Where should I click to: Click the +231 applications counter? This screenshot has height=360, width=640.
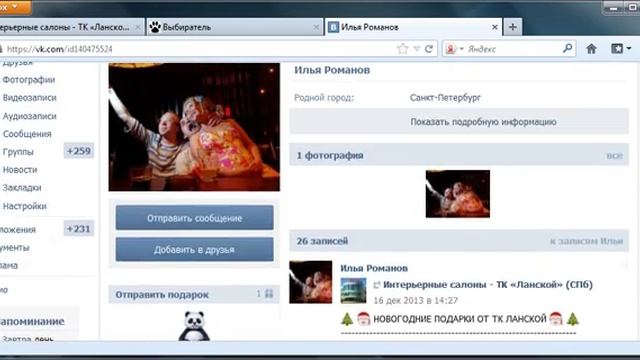(79, 229)
